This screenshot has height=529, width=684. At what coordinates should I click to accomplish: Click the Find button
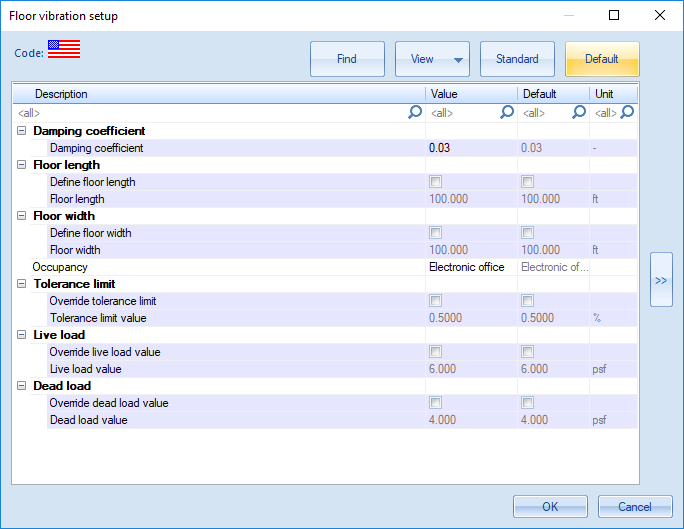point(347,59)
